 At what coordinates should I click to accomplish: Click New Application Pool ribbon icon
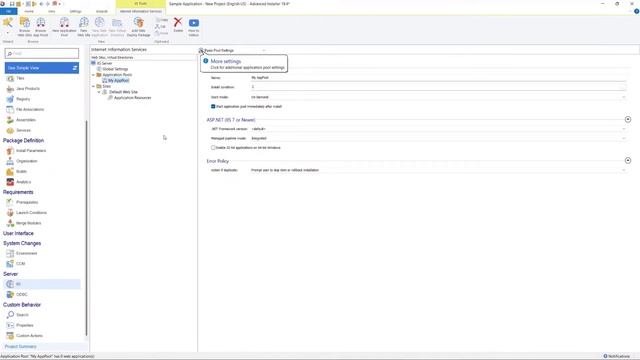pyautogui.click(x=64, y=27)
